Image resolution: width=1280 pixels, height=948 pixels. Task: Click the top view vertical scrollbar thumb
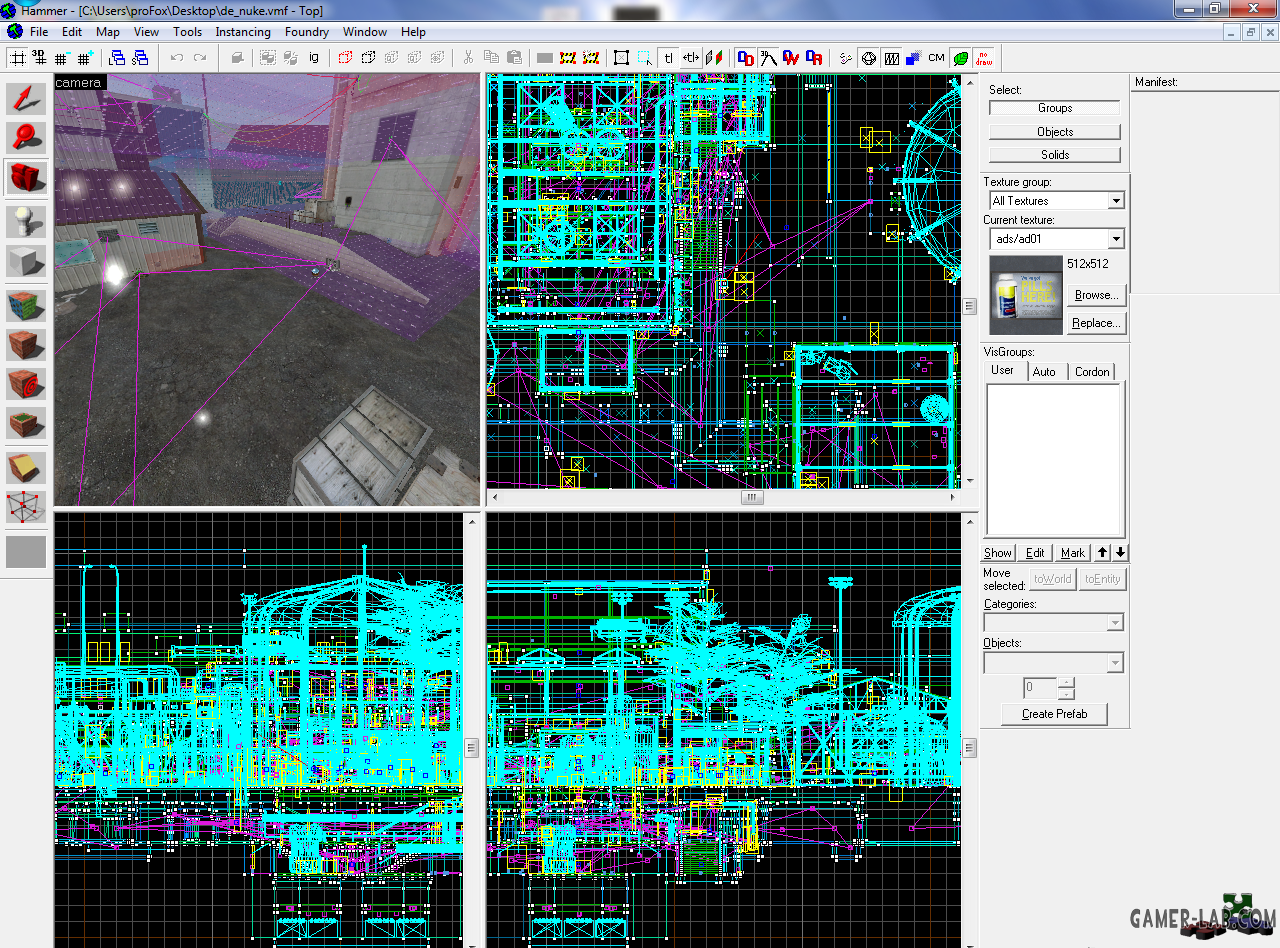coord(969,307)
